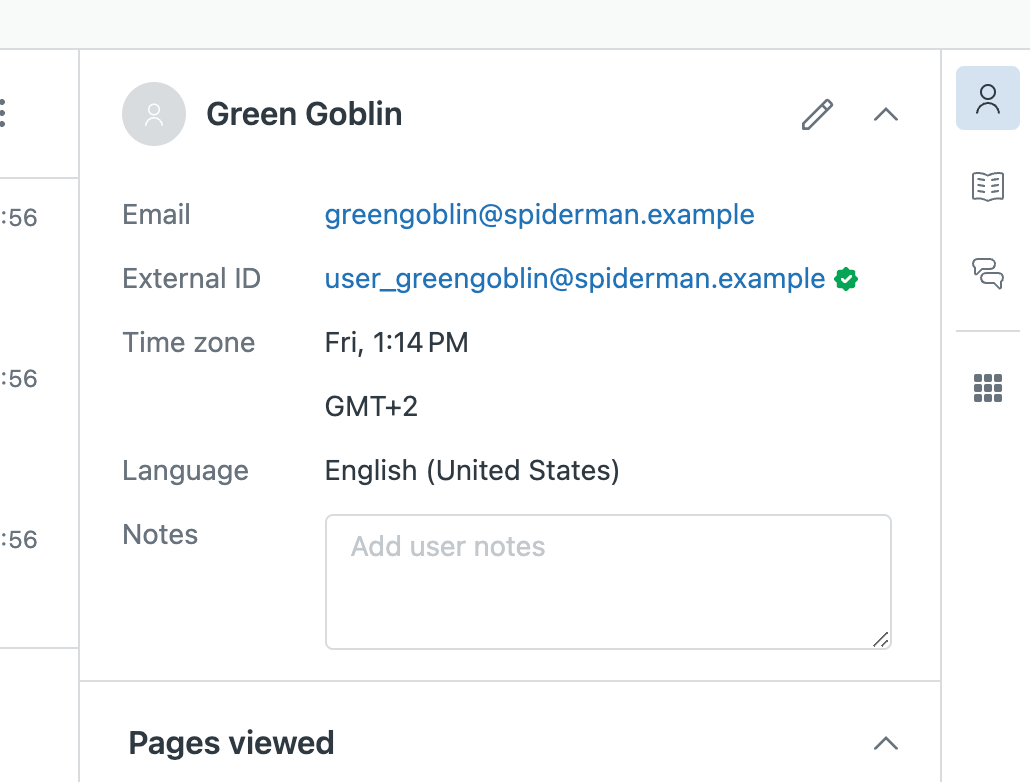This screenshot has width=1030, height=782.
Task: Click the Time zone field label
Action: 188,343
